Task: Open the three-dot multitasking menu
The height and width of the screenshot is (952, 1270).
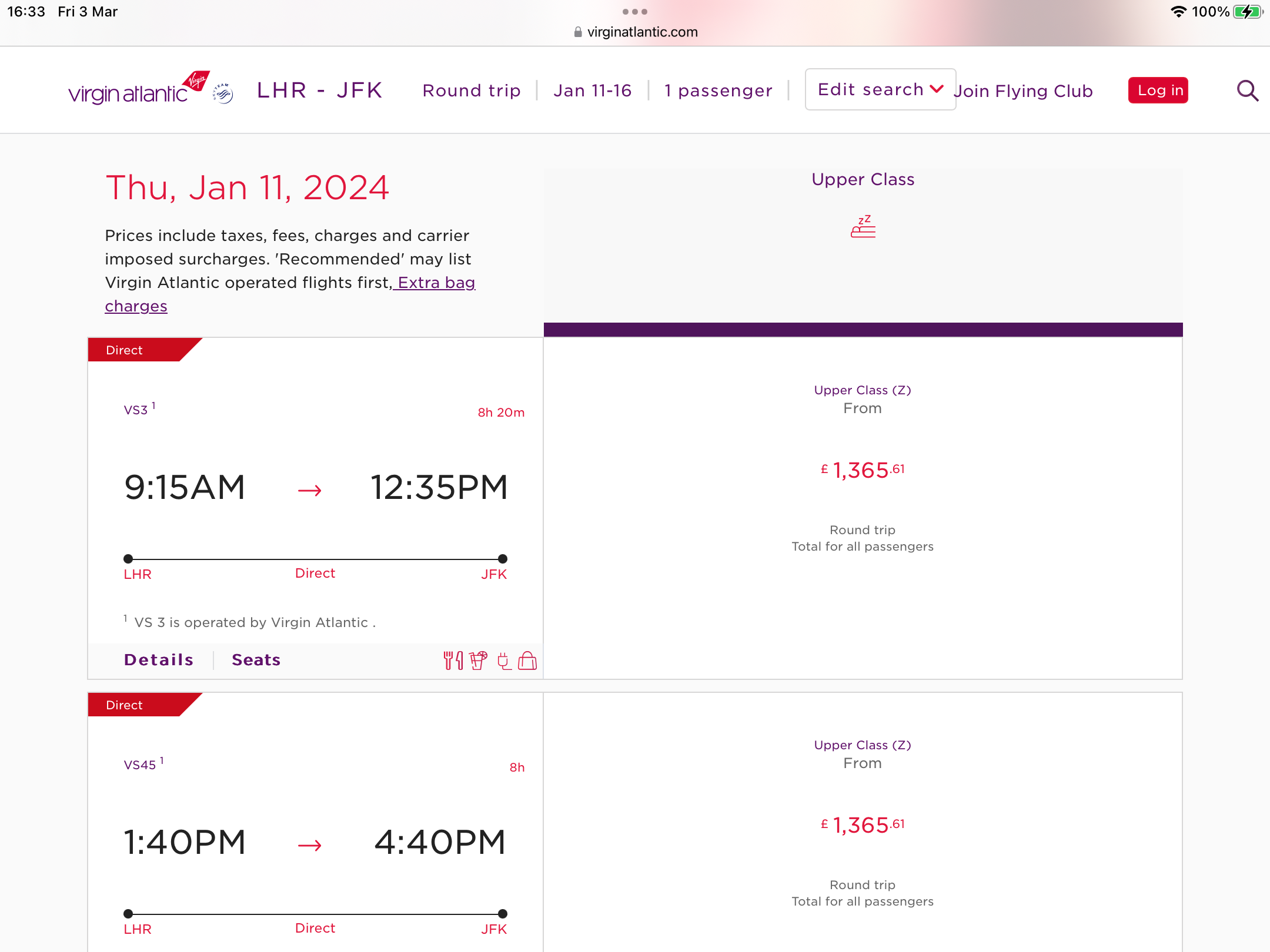Action: (x=635, y=12)
